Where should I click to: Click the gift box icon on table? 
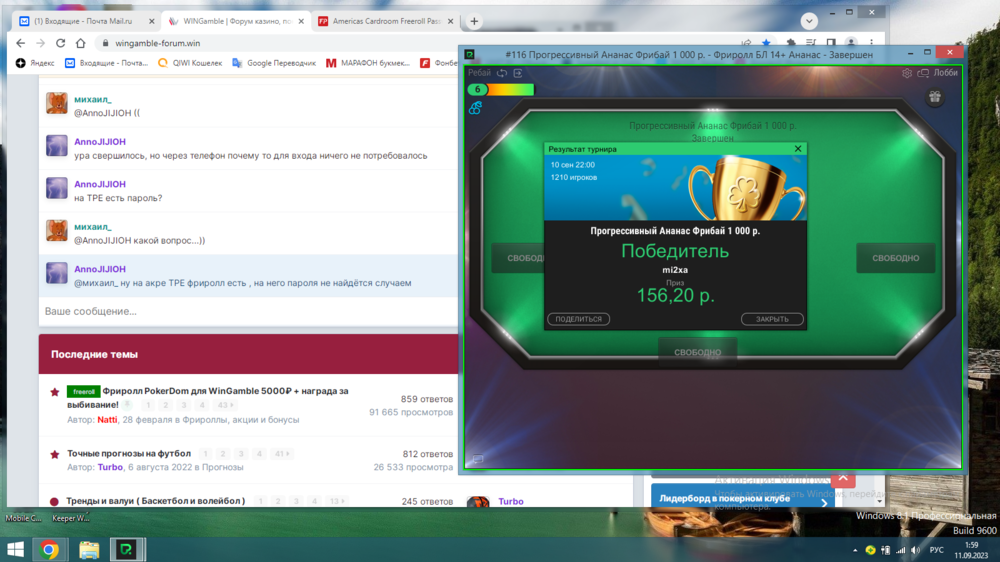click(x=934, y=97)
